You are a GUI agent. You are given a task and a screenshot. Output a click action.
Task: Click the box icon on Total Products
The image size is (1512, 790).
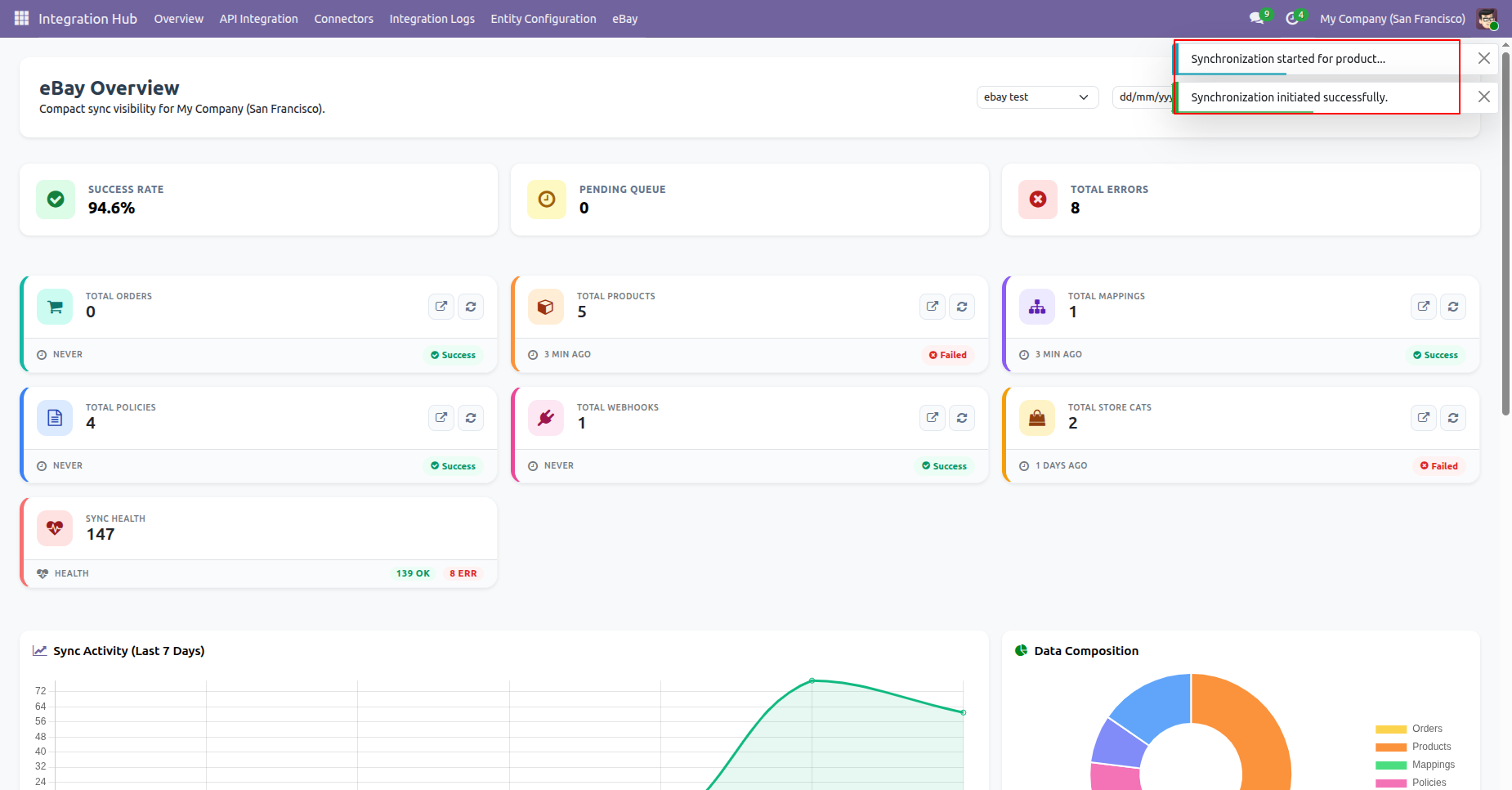coord(546,307)
